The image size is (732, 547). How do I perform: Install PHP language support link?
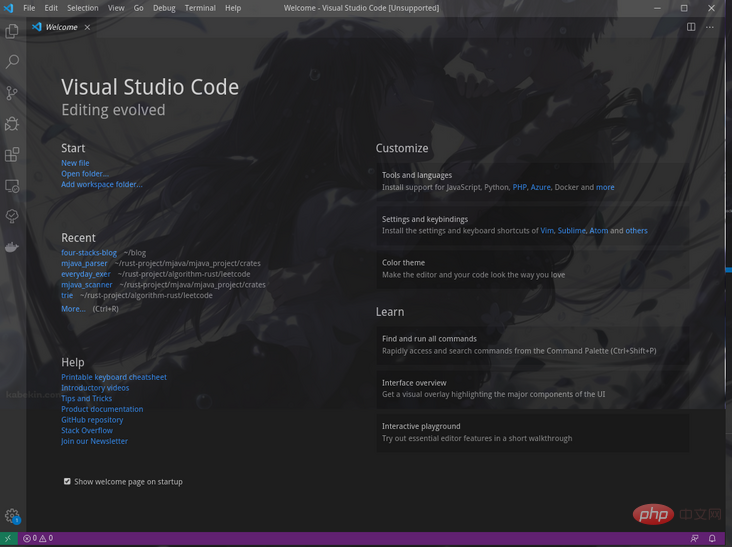(x=520, y=187)
